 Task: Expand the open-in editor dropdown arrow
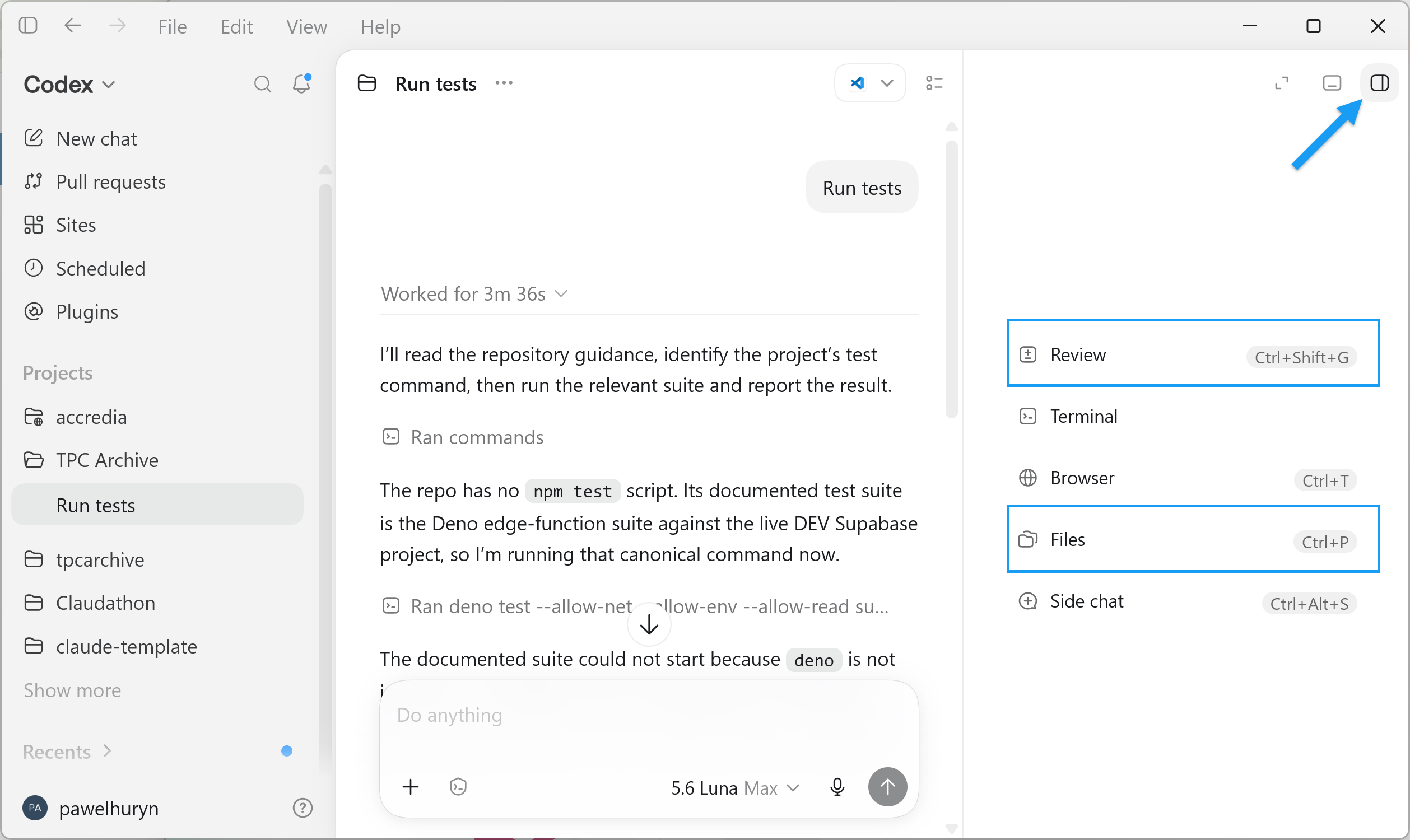pos(887,83)
